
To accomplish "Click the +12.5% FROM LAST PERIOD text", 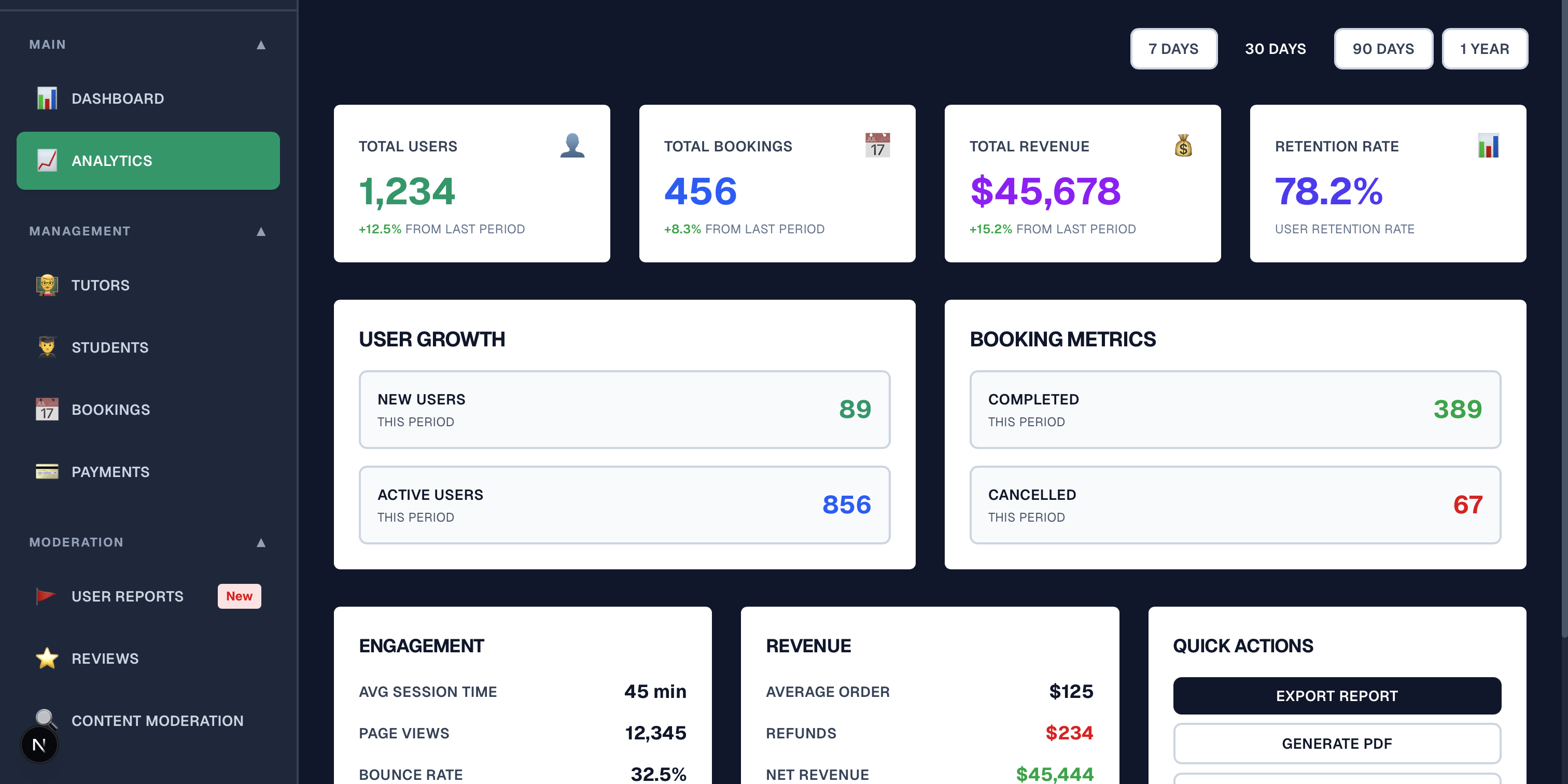I will pyautogui.click(x=441, y=230).
